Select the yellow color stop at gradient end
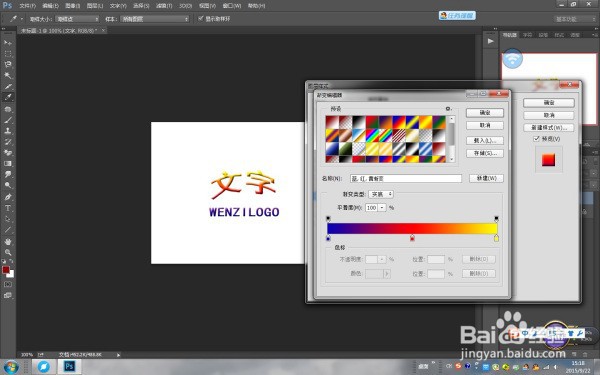This screenshot has height=375, width=600. [496, 238]
